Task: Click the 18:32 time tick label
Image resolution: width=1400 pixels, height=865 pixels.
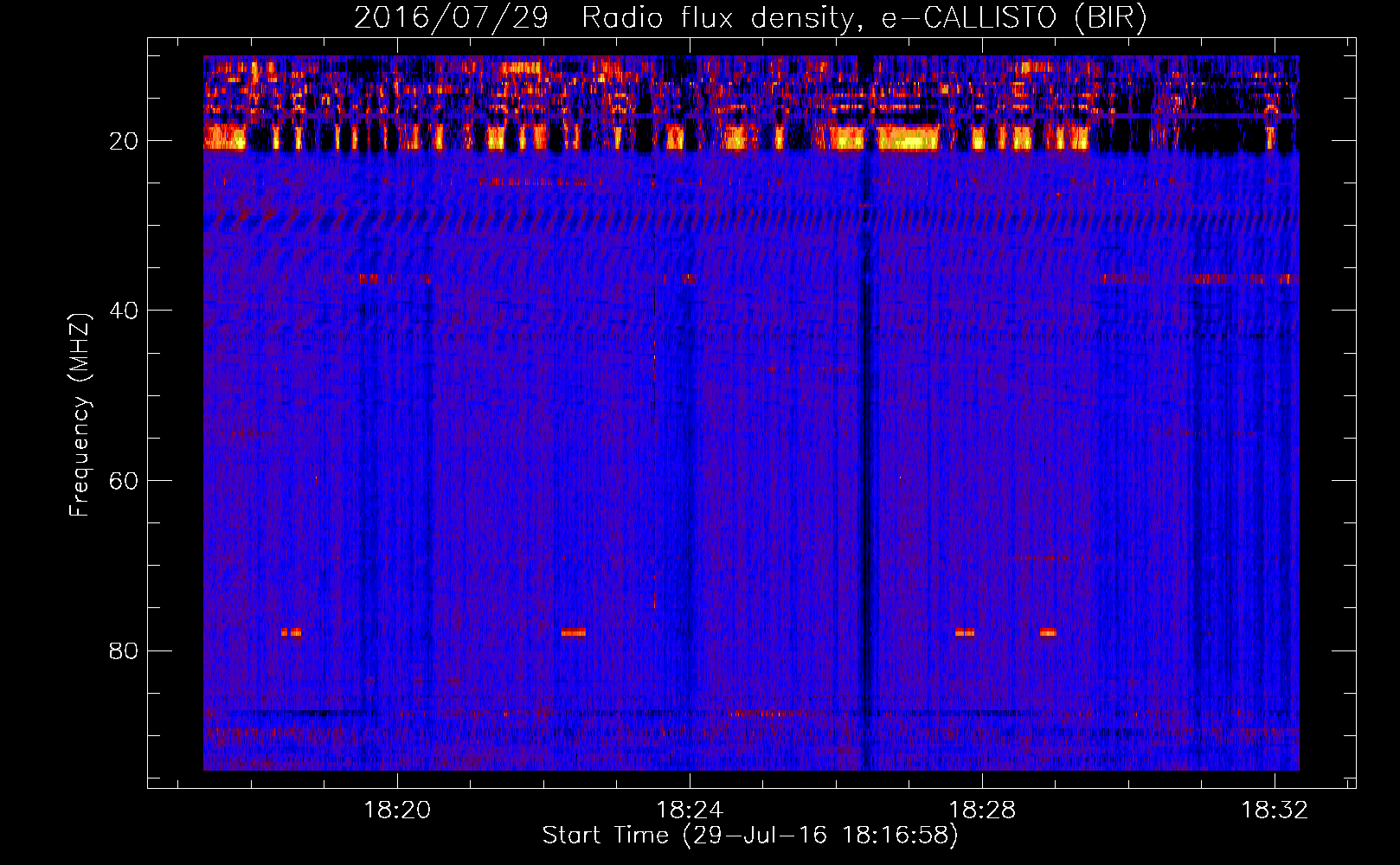Action: [x=1275, y=811]
